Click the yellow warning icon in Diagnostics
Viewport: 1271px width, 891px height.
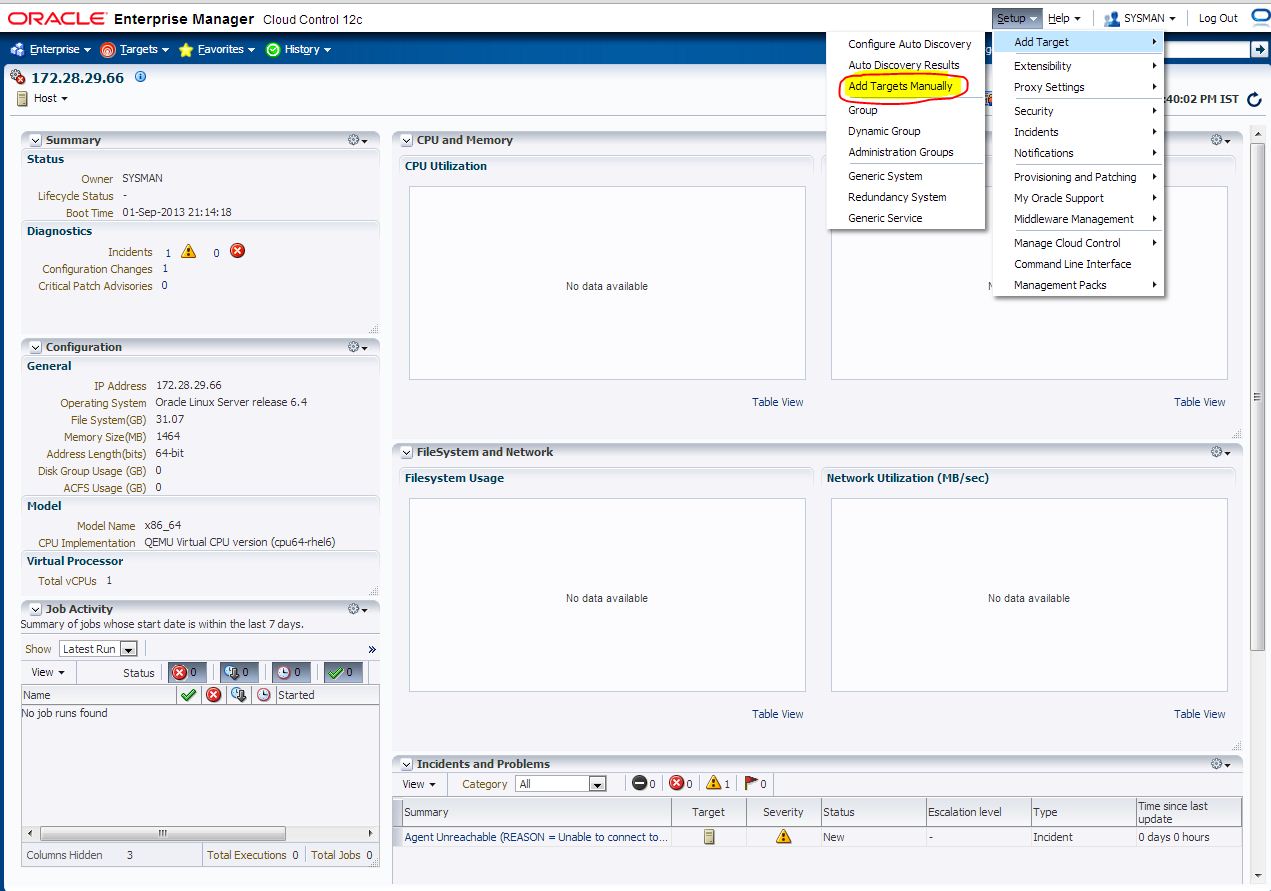click(x=189, y=251)
